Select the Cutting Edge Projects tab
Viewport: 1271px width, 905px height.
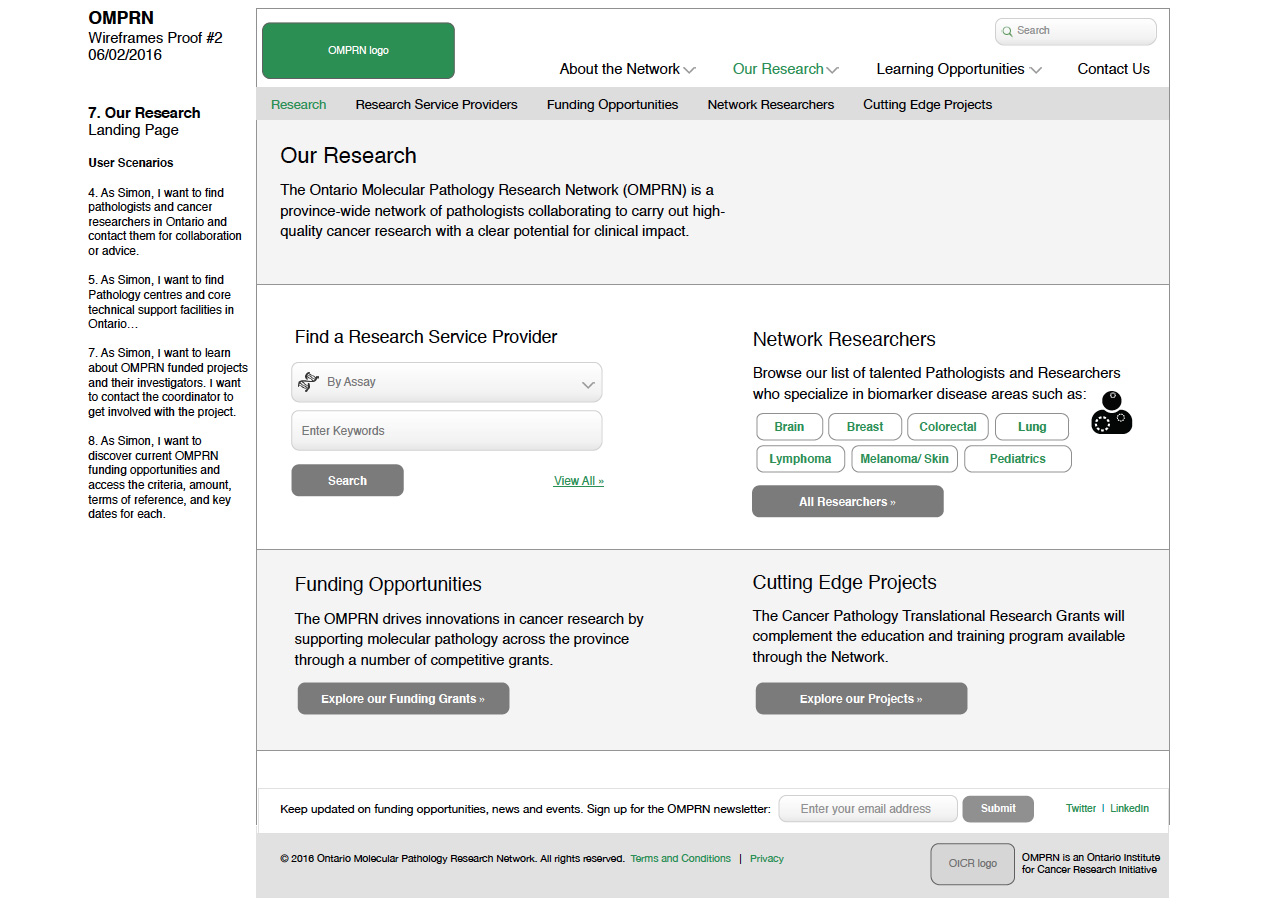click(x=927, y=105)
